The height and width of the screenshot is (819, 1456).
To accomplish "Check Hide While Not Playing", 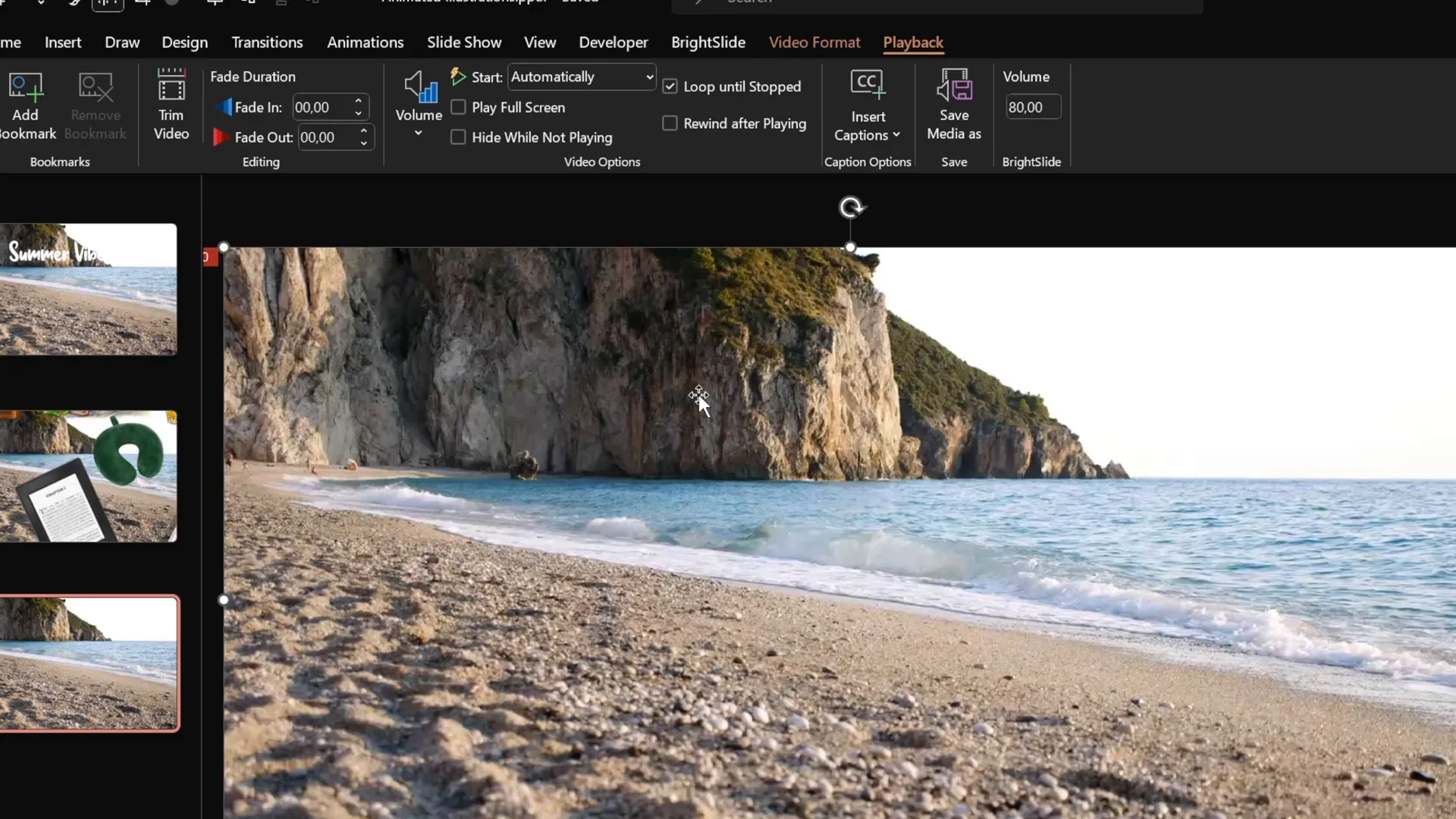I will pos(458,137).
